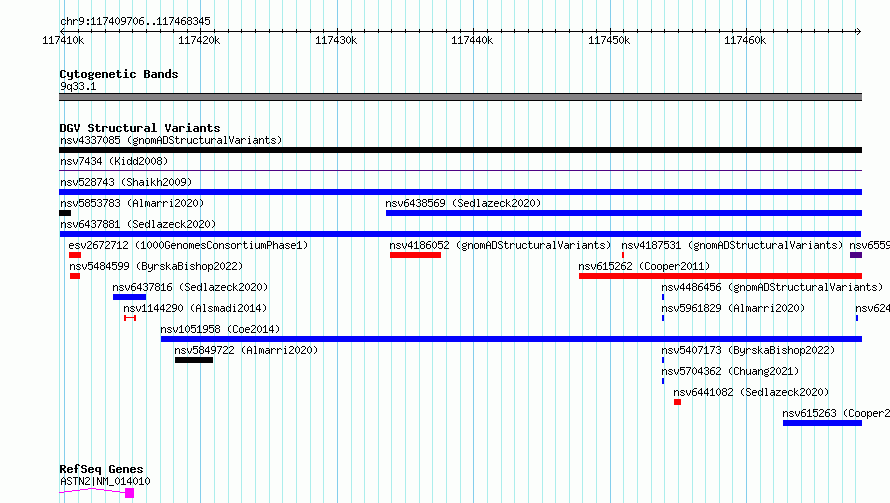Click the partially shown nsv624 label

coord(872,308)
